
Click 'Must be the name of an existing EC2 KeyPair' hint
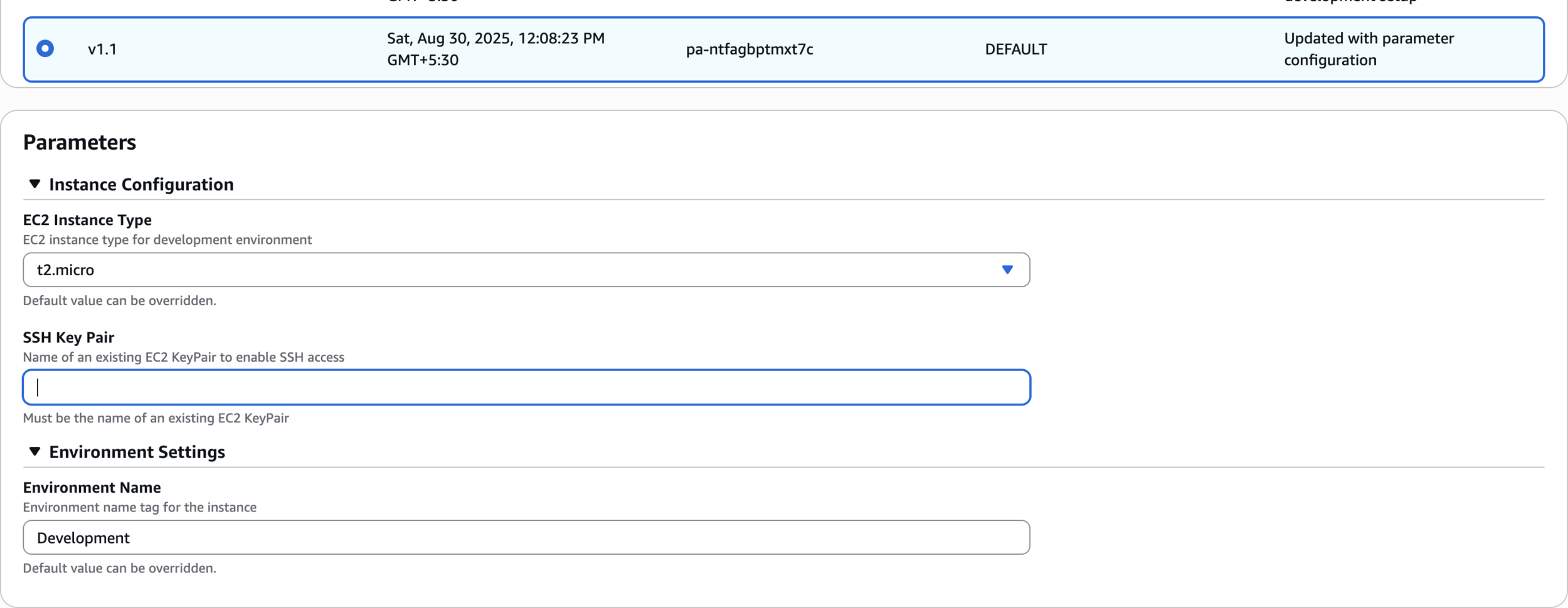tap(156, 418)
